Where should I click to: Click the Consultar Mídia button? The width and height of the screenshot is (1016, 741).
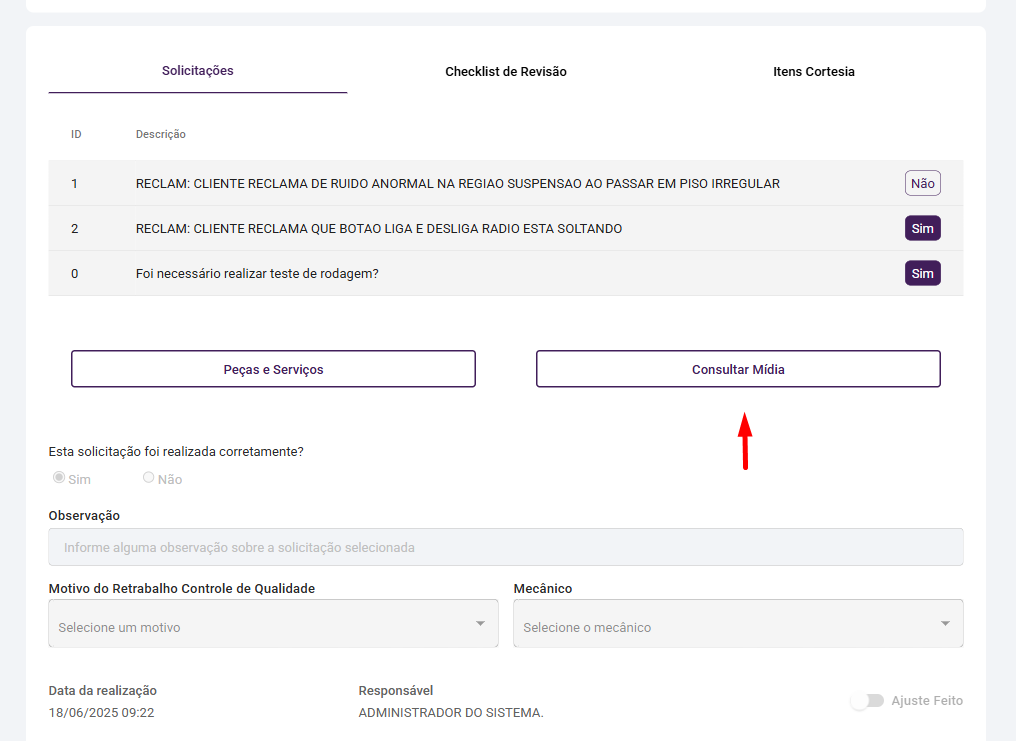click(738, 369)
